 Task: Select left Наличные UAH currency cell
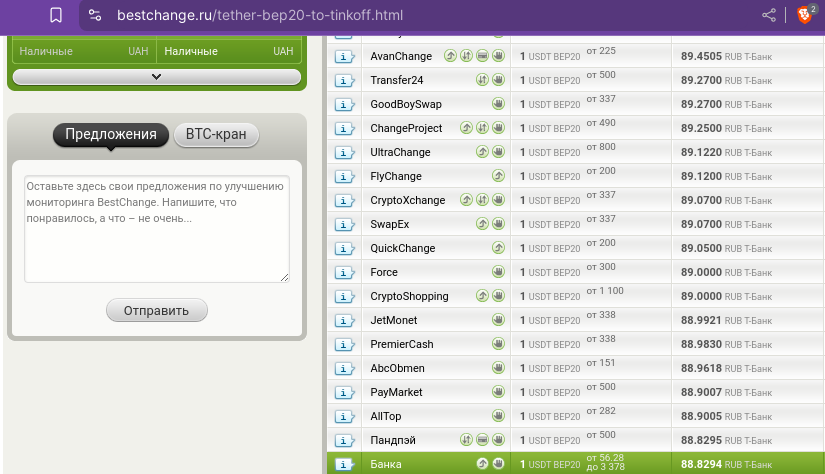tap(84, 52)
